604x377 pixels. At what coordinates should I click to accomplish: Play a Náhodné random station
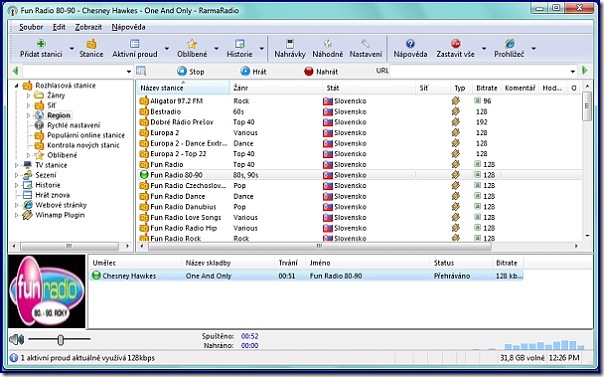(x=327, y=49)
